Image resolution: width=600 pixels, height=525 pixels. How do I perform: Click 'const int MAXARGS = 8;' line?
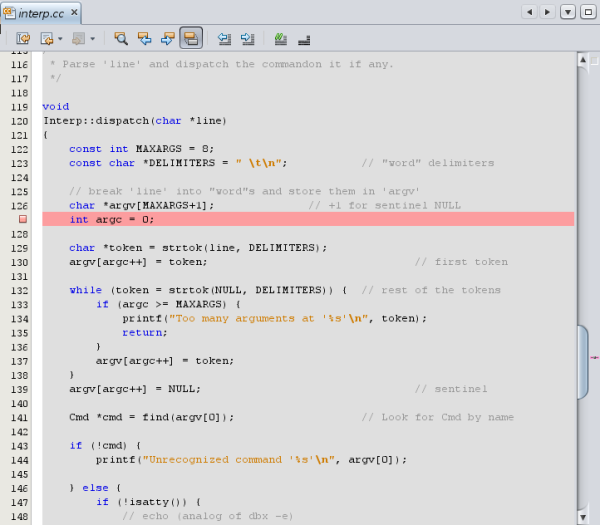(x=141, y=149)
